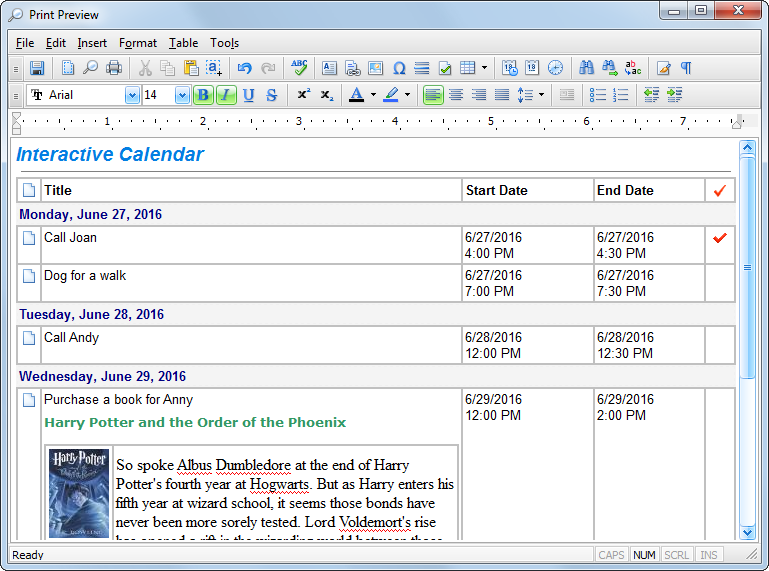Expand the highlight color dropdown arrow
Image resolution: width=769 pixels, height=571 pixels.
(x=408, y=95)
